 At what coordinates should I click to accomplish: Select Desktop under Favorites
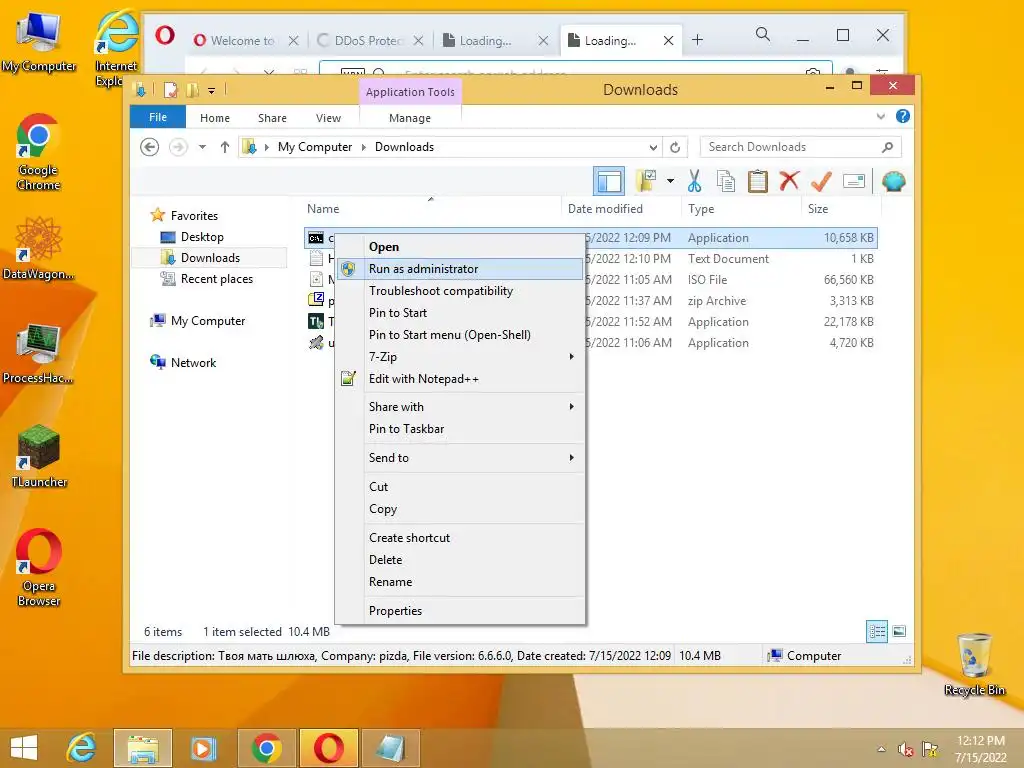click(202, 237)
